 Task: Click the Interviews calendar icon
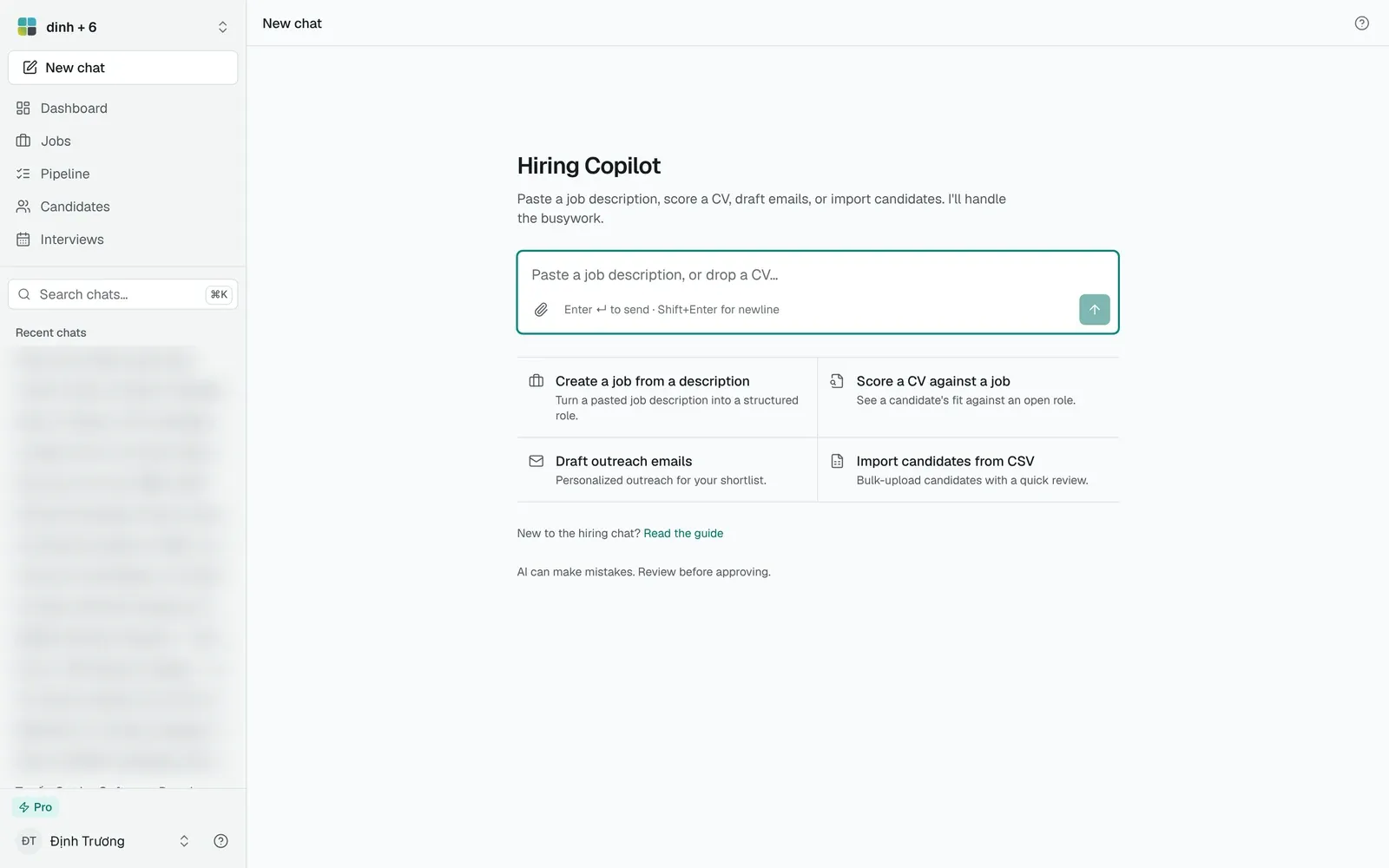(x=23, y=240)
